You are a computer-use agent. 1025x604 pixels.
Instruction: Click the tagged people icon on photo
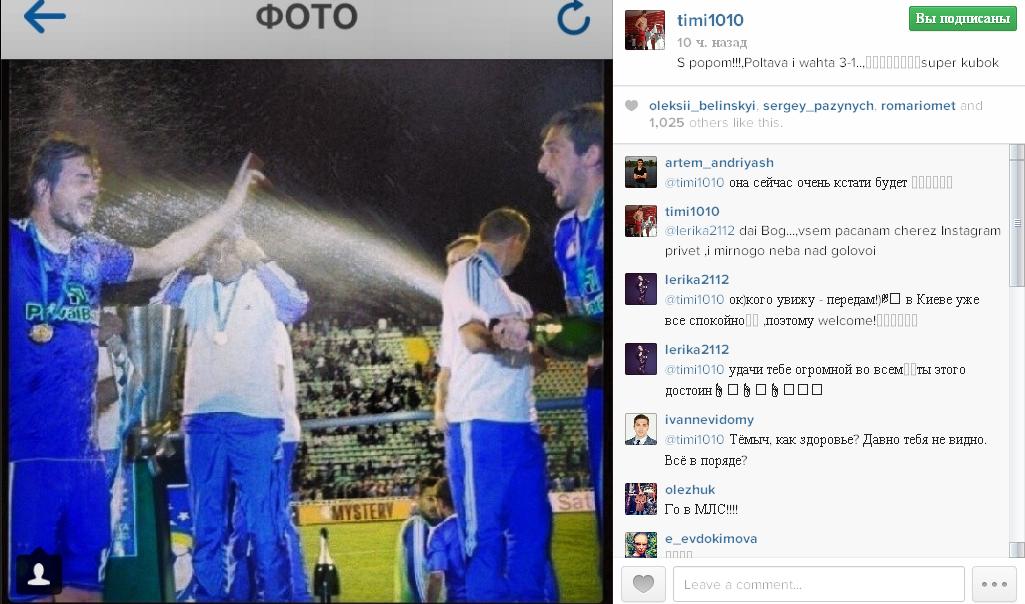pyautogui.click(x=39, y=574)
